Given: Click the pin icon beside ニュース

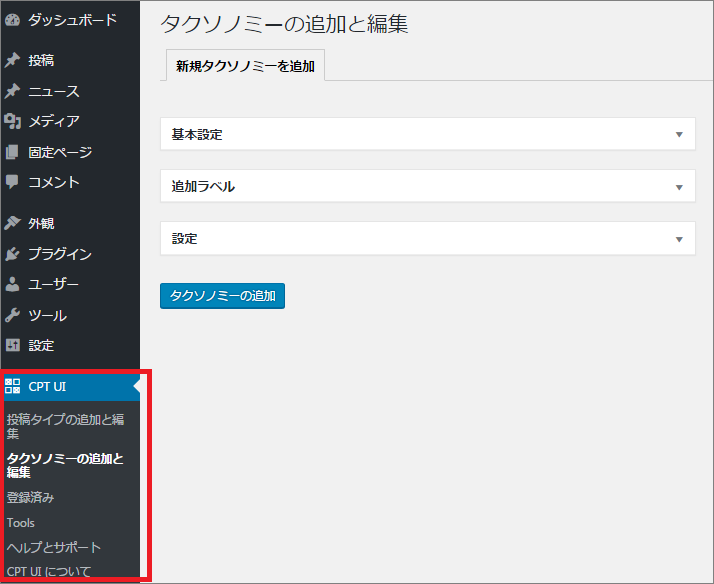Looking at the screenshot, I should pyautogui.click(x=12, y=91).
